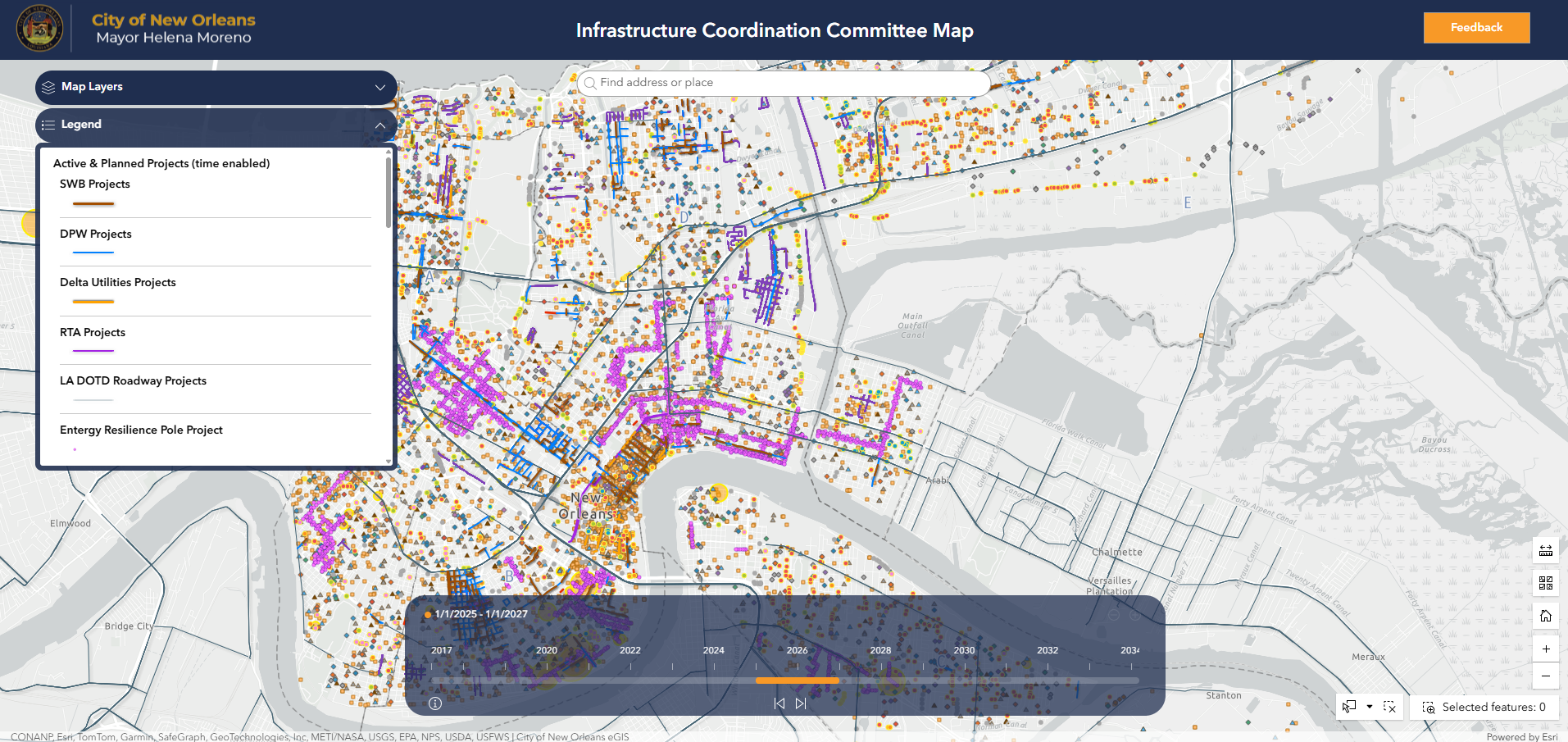Click the SWB brown line symbol
This screenshot has width=1568, height=742.
point(93,203)
